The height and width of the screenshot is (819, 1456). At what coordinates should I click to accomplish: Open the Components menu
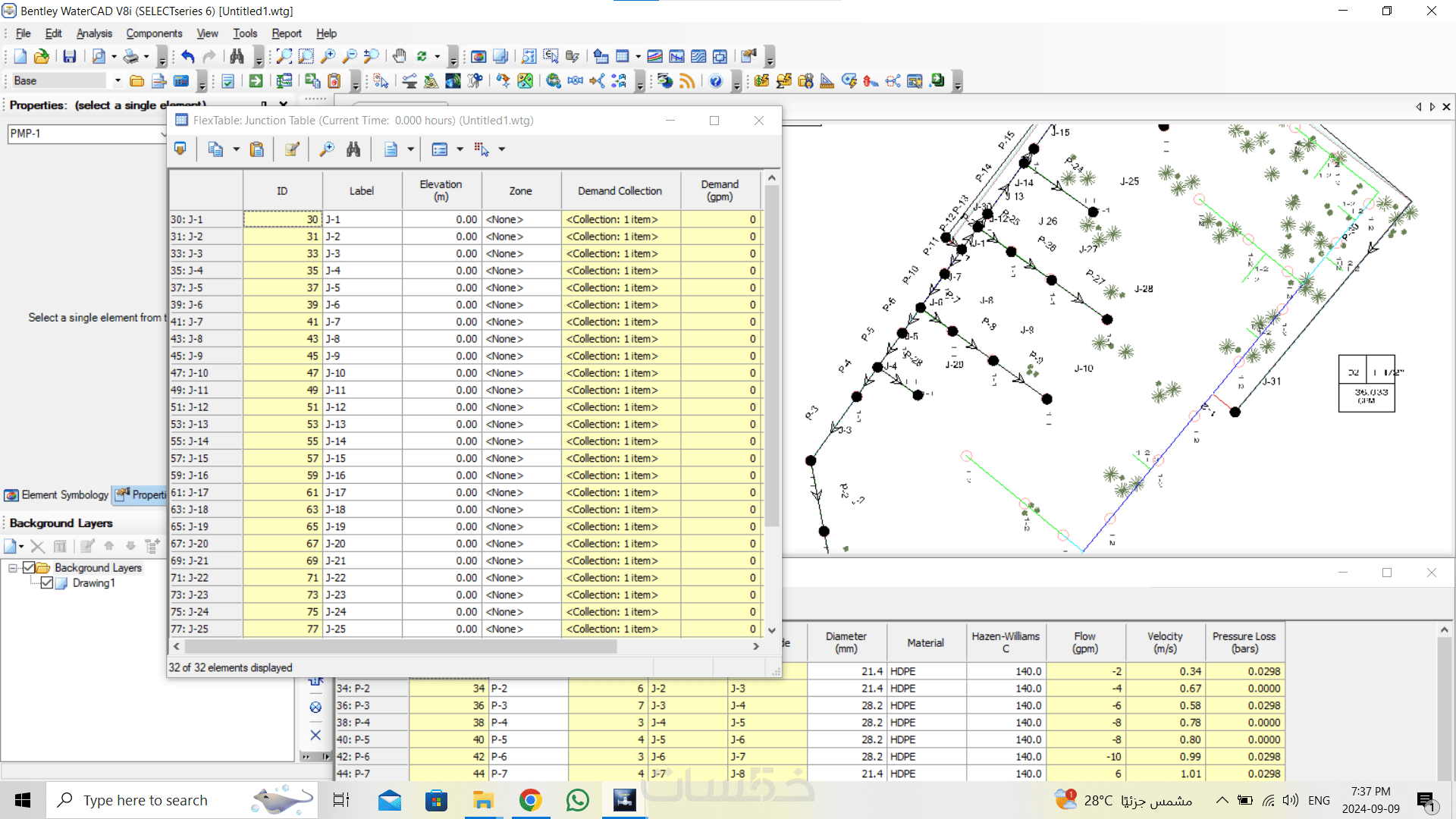coord(154,33)
